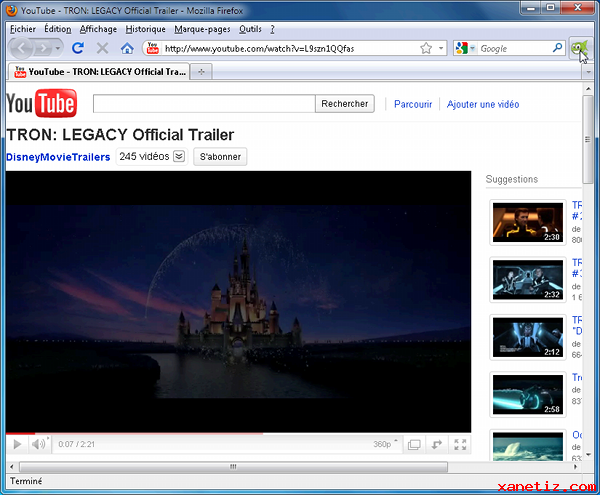Toggle the wide player size icon

click(x=414, y=445)
